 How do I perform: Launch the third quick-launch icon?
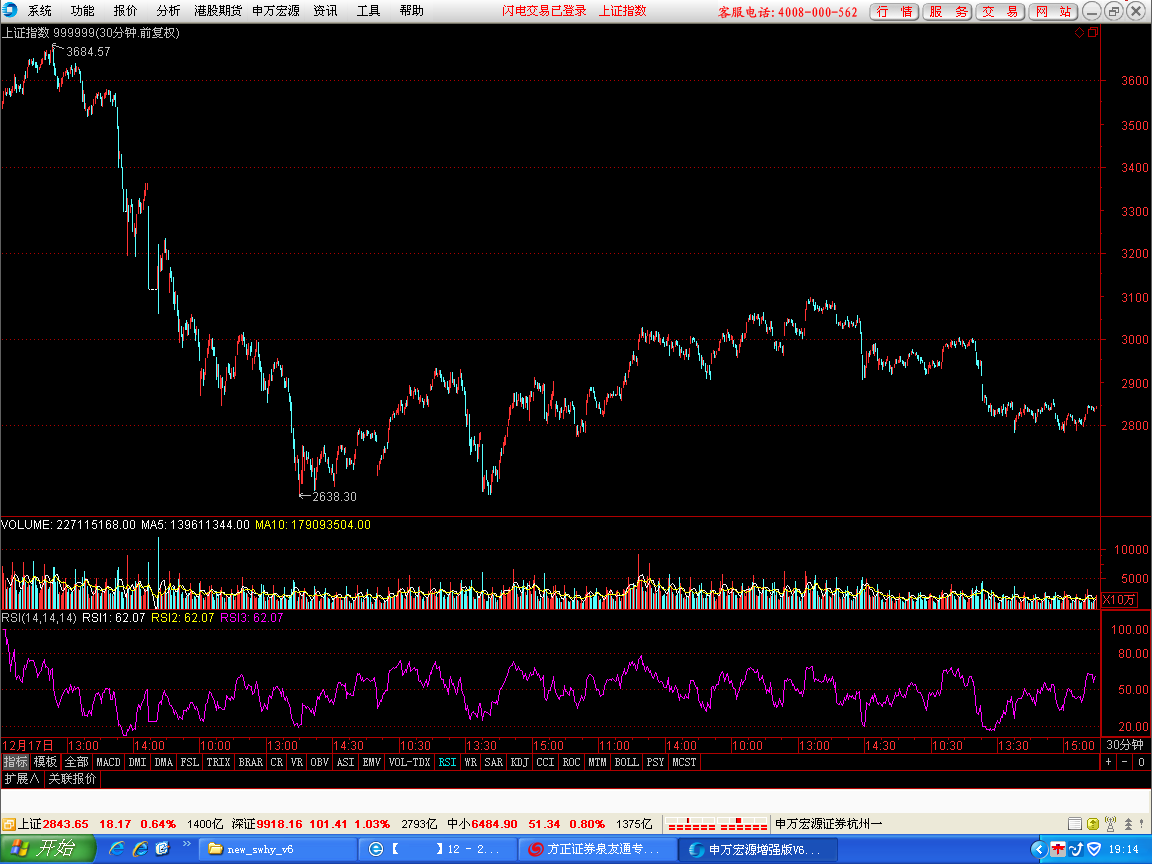point(162,849)
